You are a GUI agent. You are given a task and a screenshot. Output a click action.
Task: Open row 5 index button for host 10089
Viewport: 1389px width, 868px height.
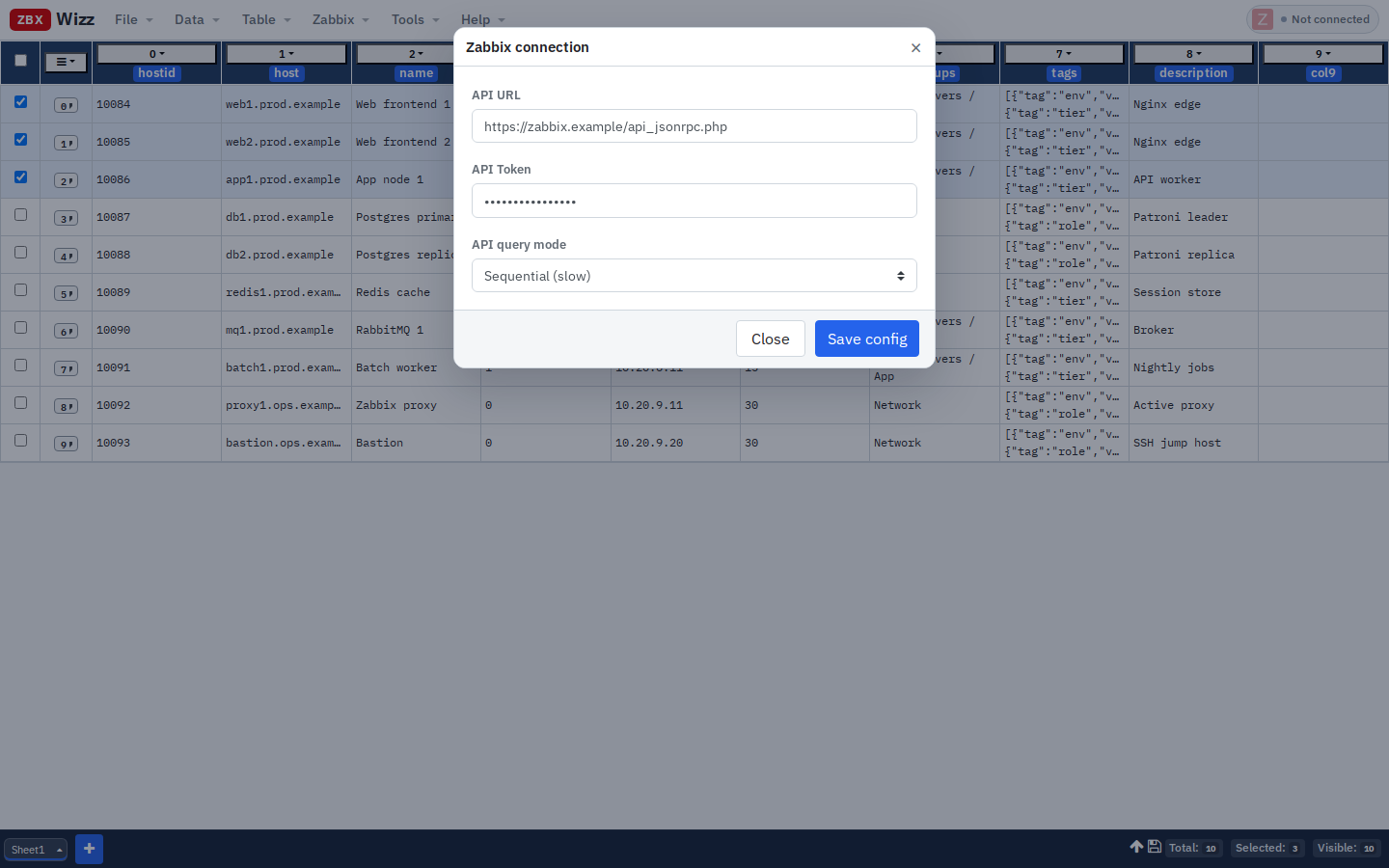pyautogui.click(x=66, y=293)
